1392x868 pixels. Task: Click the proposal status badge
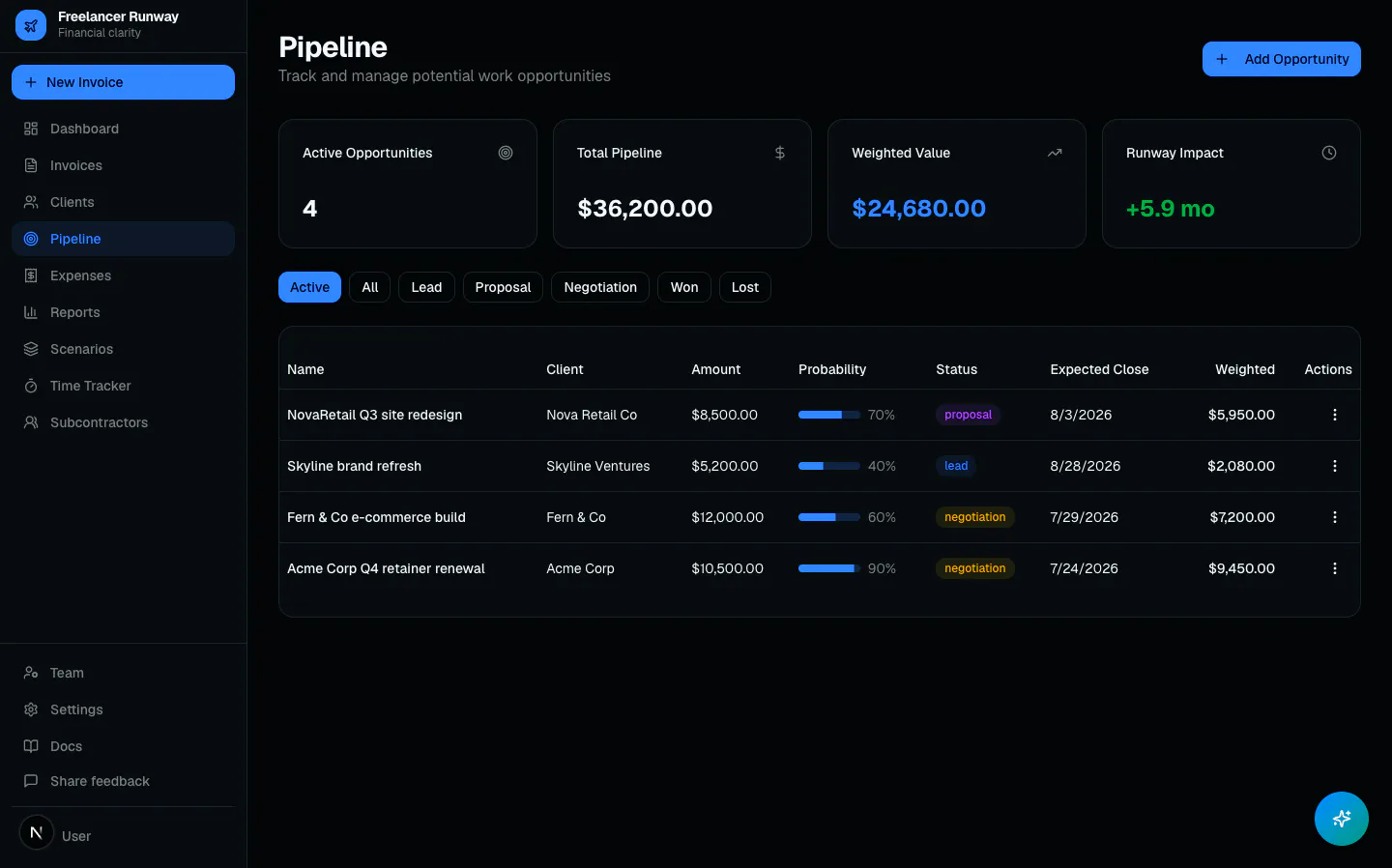point(968,415)
